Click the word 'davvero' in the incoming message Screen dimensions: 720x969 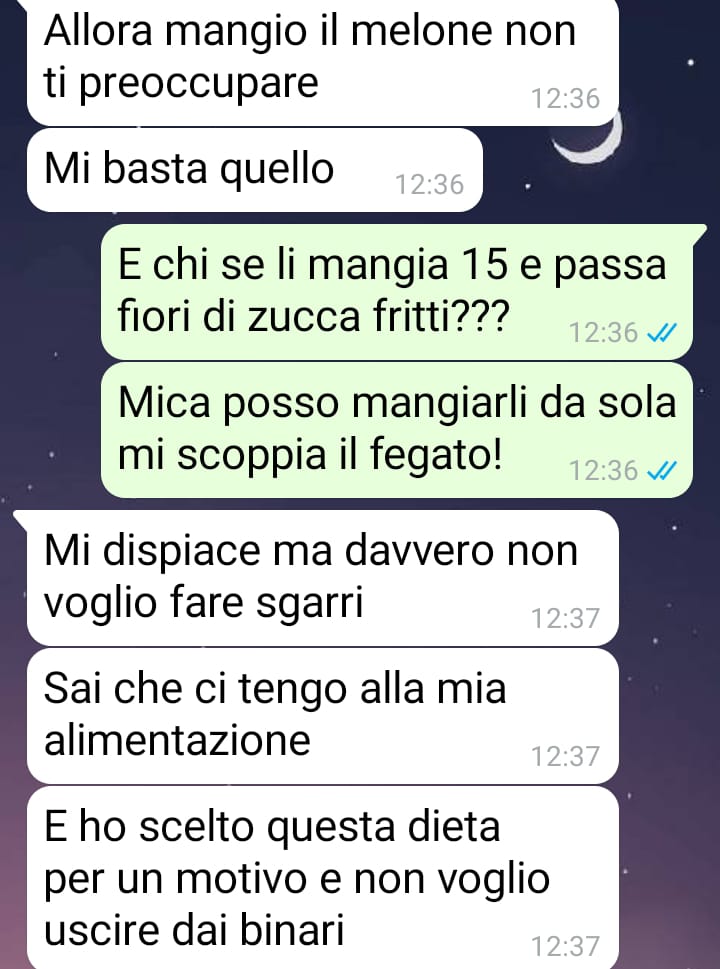(418, 550)
